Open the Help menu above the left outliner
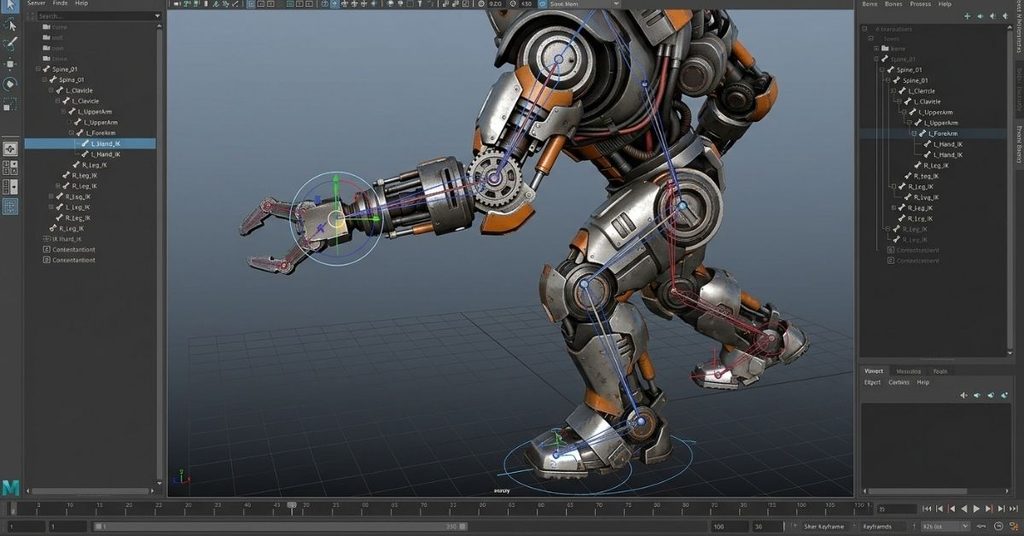Viewport: 1024px width, 536px height. [x=81, y=3]
